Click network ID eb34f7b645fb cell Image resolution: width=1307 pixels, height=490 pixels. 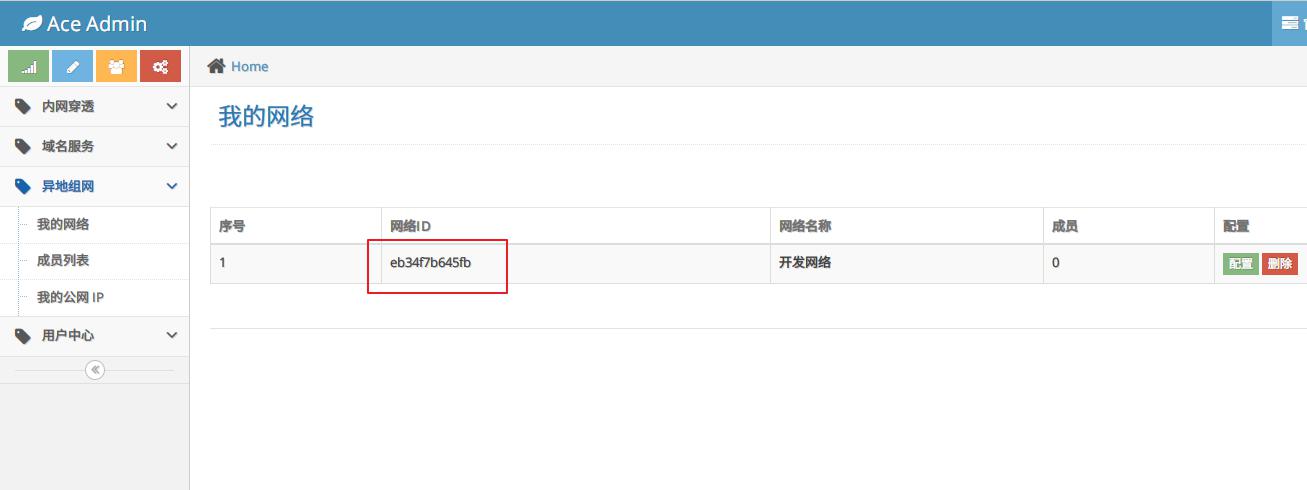click(x=430, y=264)
